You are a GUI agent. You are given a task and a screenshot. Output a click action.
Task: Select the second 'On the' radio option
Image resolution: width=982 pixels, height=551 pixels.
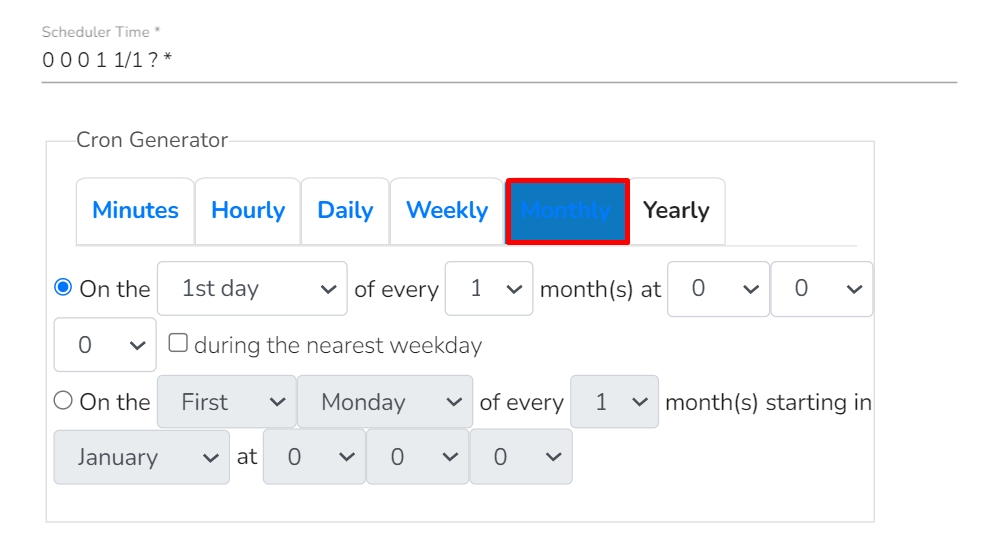[63, 401]
